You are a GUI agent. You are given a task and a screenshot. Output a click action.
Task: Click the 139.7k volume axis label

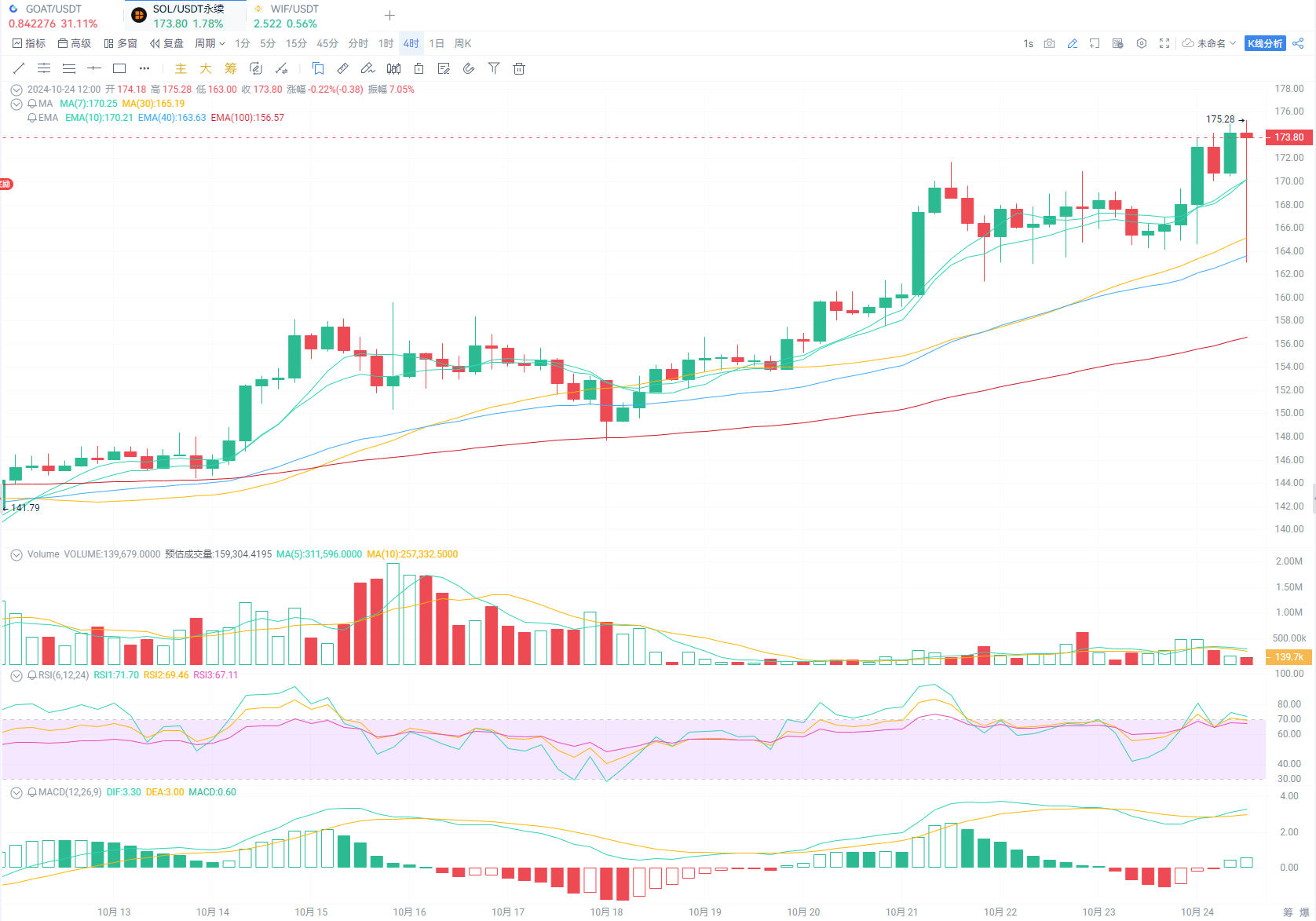click(1289, 657)
